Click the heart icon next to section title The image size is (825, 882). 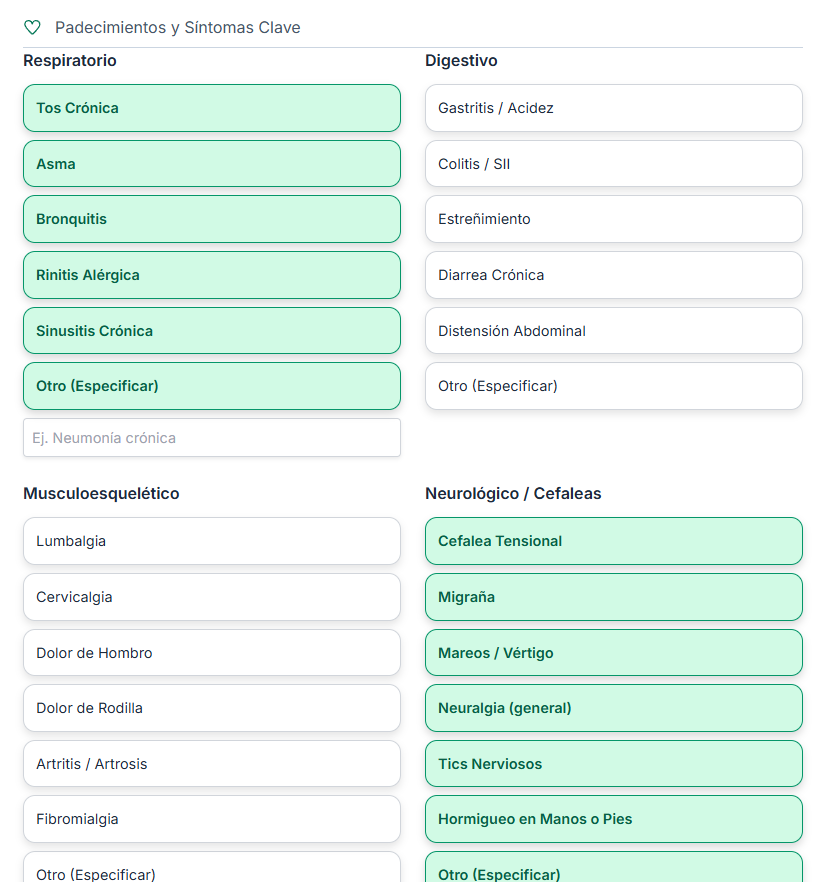32,27
